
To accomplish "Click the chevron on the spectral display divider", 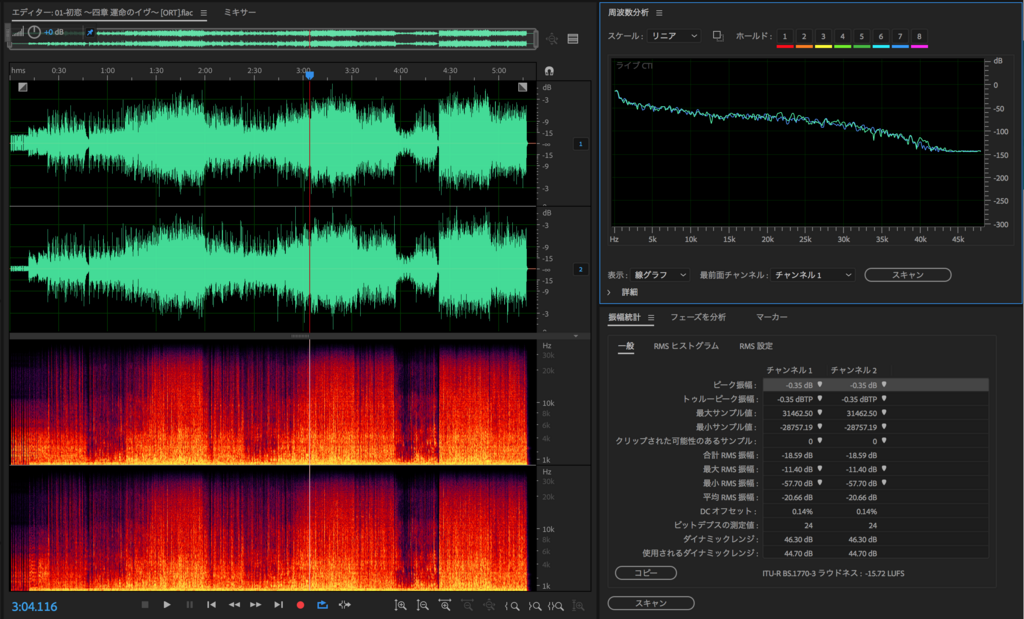I will (x=575, y=336).
